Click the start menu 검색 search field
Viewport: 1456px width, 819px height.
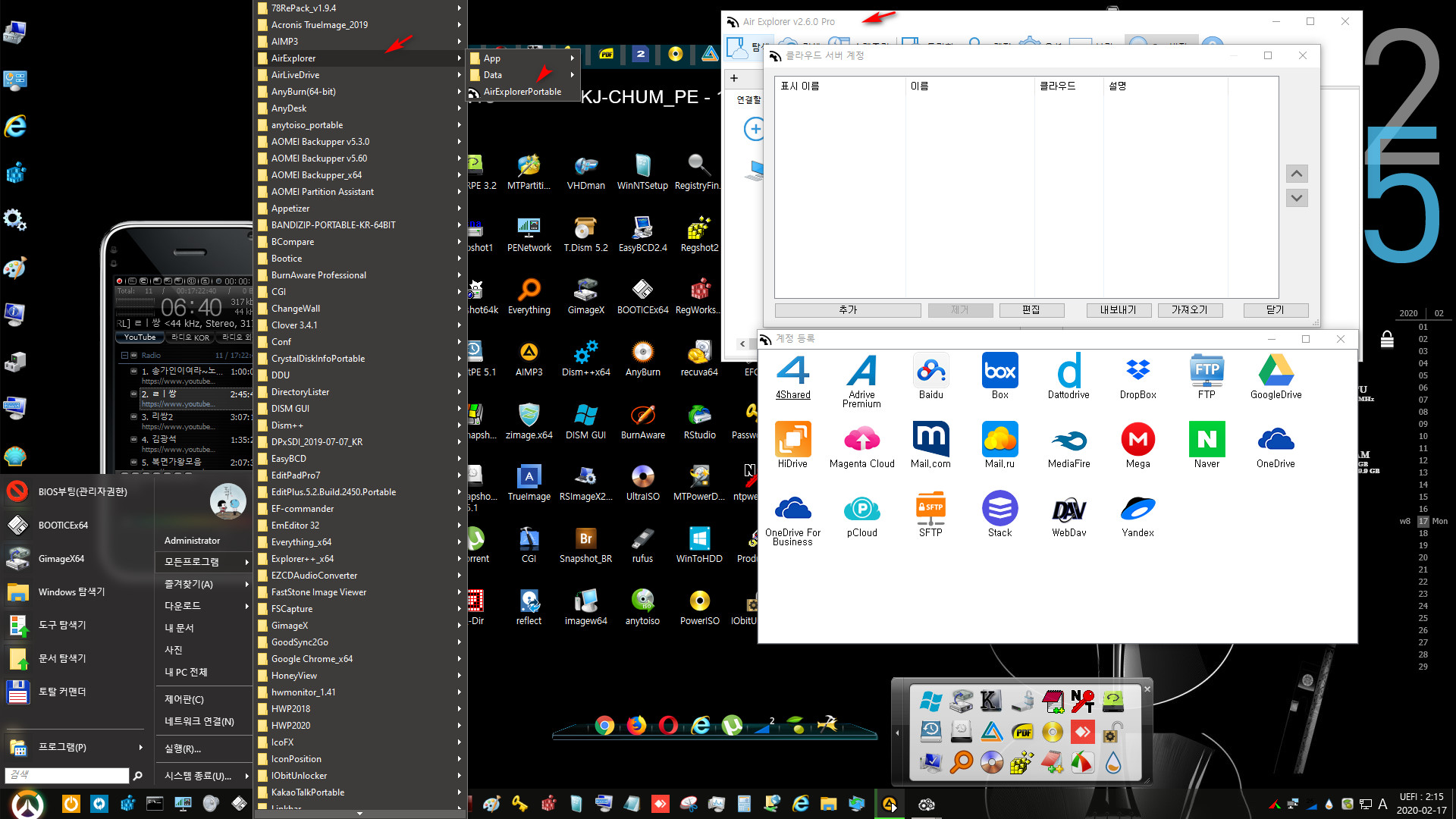click(67, 775)
